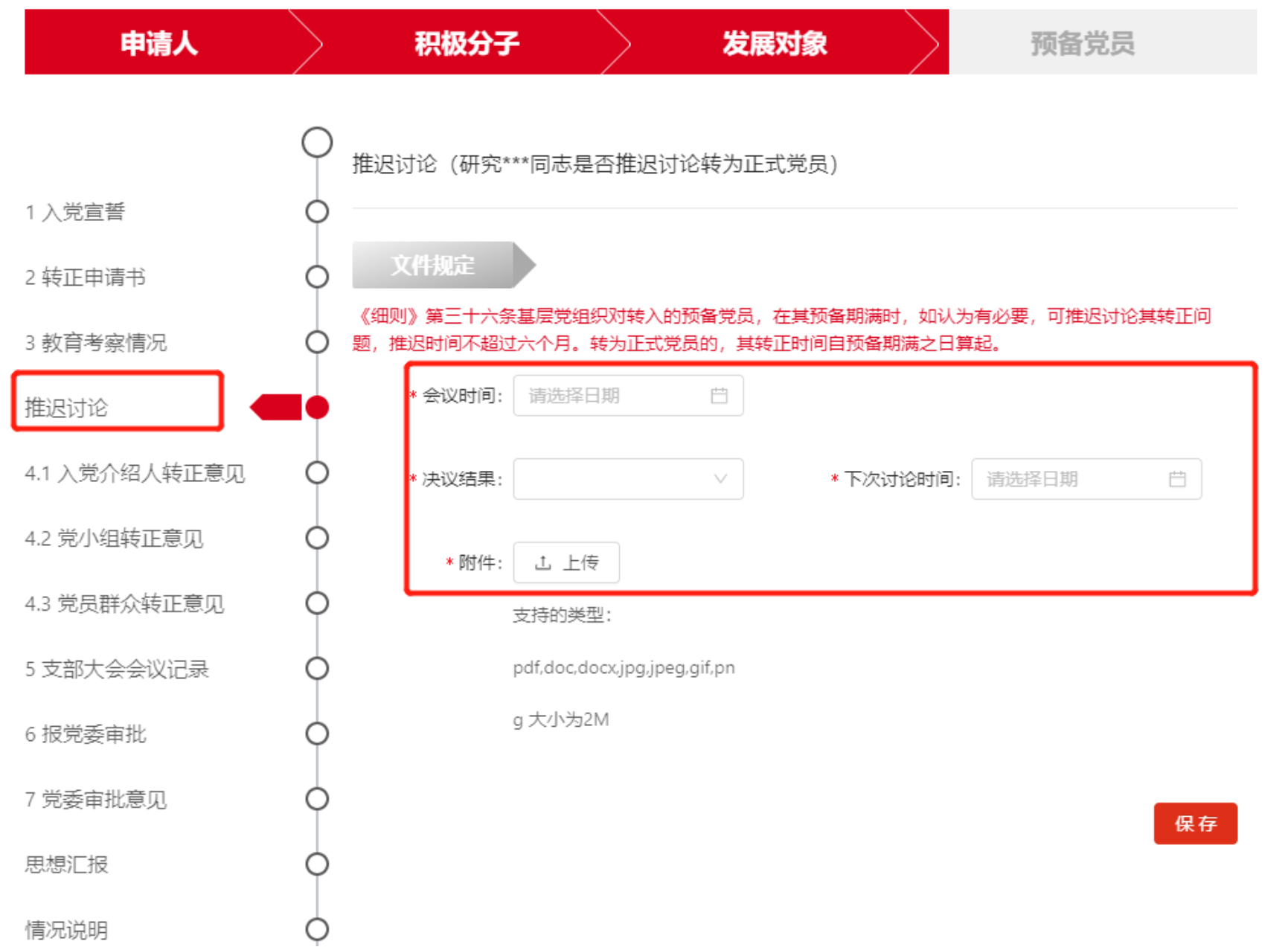Click the timeline circle beside 入党宣誓

(x=317, y=212)
